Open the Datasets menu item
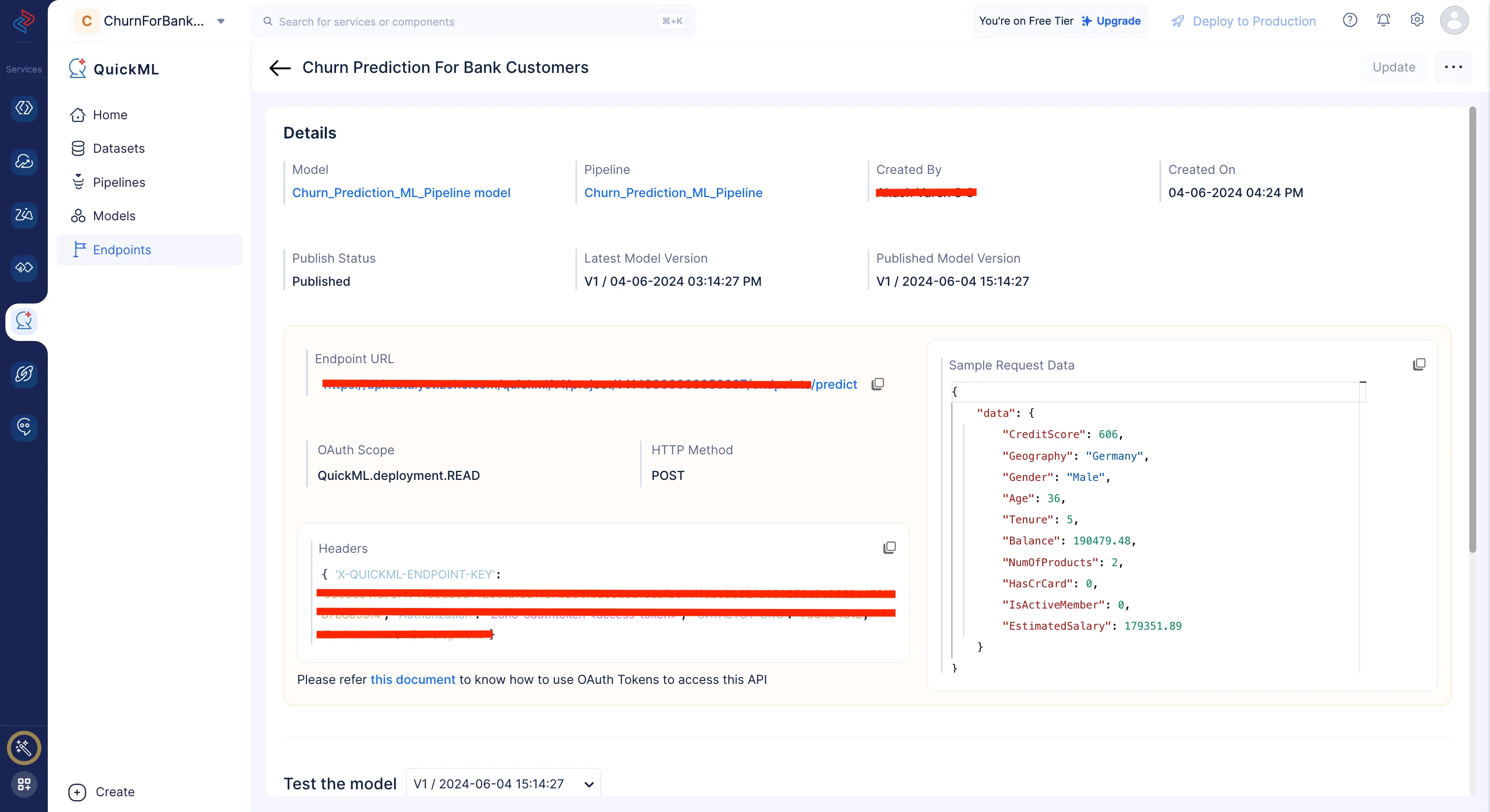This screenshot has width=1490, height=812. pyautogui.click(x=119, y=148)
